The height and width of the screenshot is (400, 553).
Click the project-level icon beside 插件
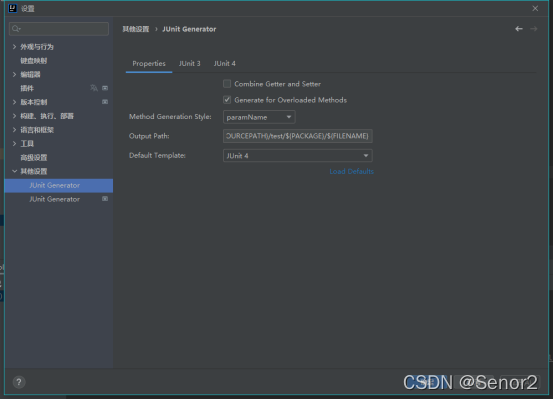tap(105, 88)
